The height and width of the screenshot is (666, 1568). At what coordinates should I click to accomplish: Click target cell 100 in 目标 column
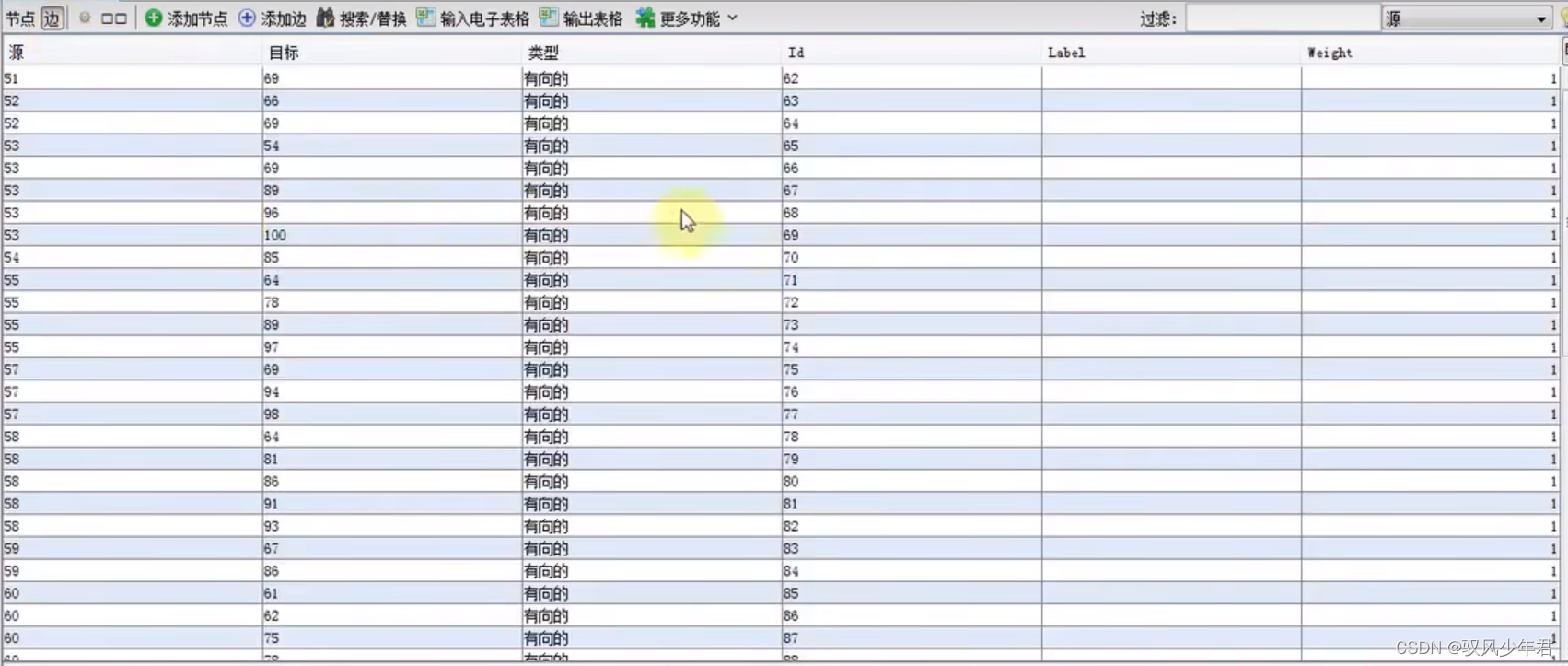pos(391,235)
